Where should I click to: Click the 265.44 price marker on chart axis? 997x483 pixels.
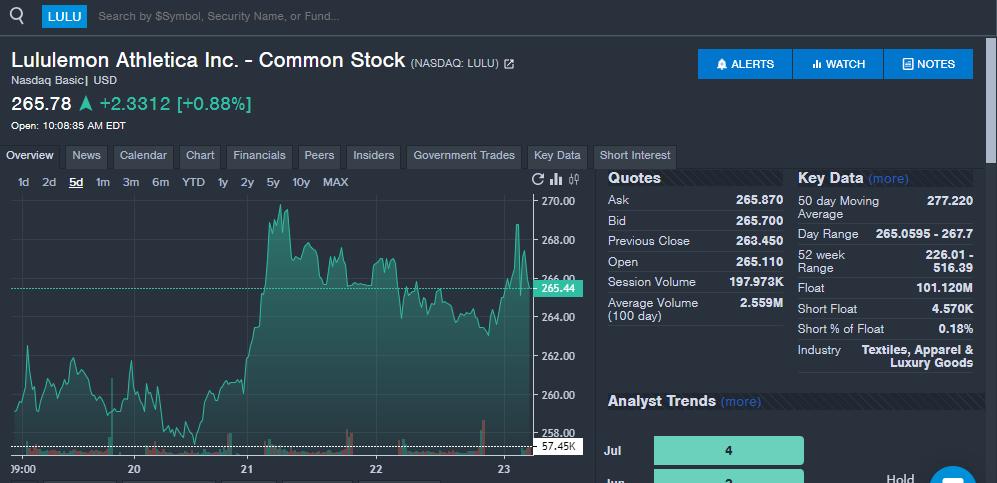(x=558, y=289)
